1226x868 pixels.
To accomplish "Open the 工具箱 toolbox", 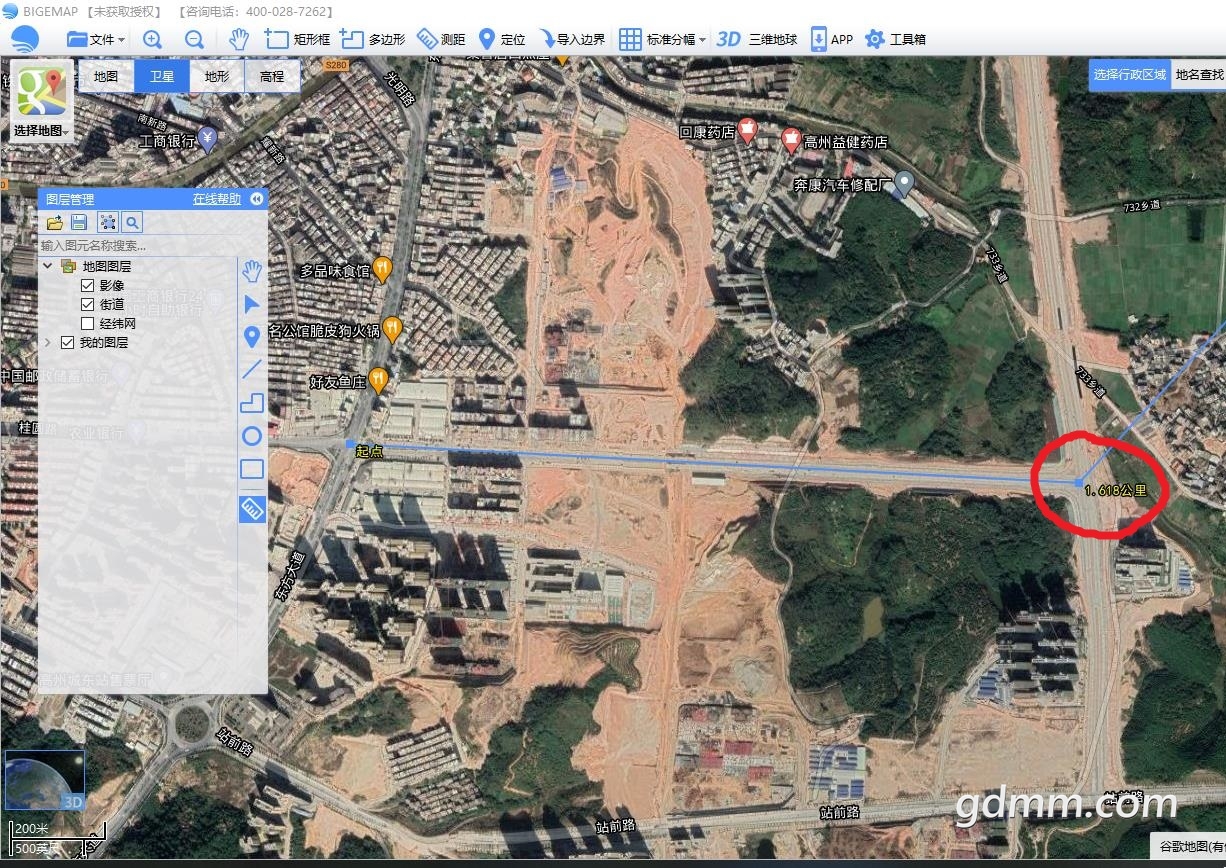I will (x=895, y=39).
